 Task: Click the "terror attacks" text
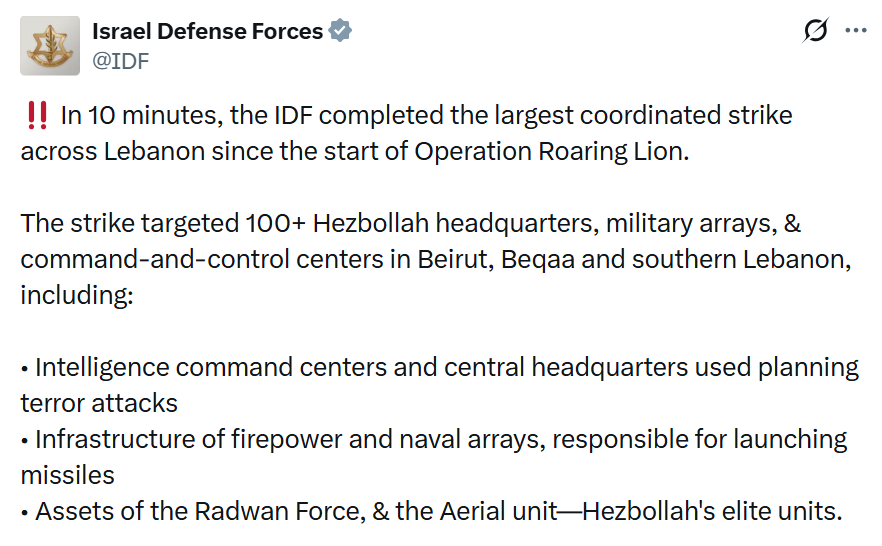click(x=99, y=403)
